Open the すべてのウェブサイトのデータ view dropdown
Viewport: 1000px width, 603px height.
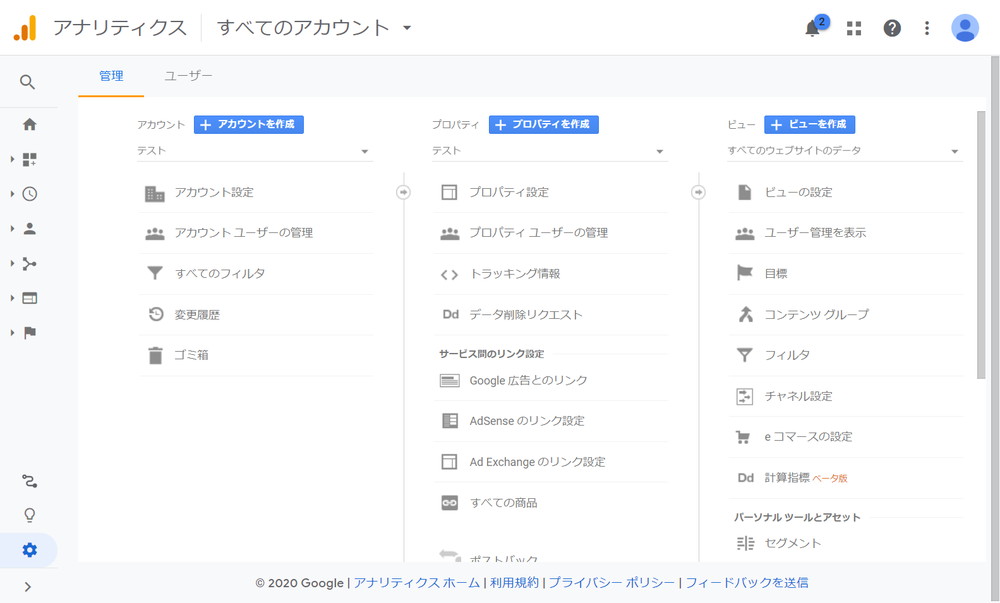pyautogui.click(x=844, y=151)
